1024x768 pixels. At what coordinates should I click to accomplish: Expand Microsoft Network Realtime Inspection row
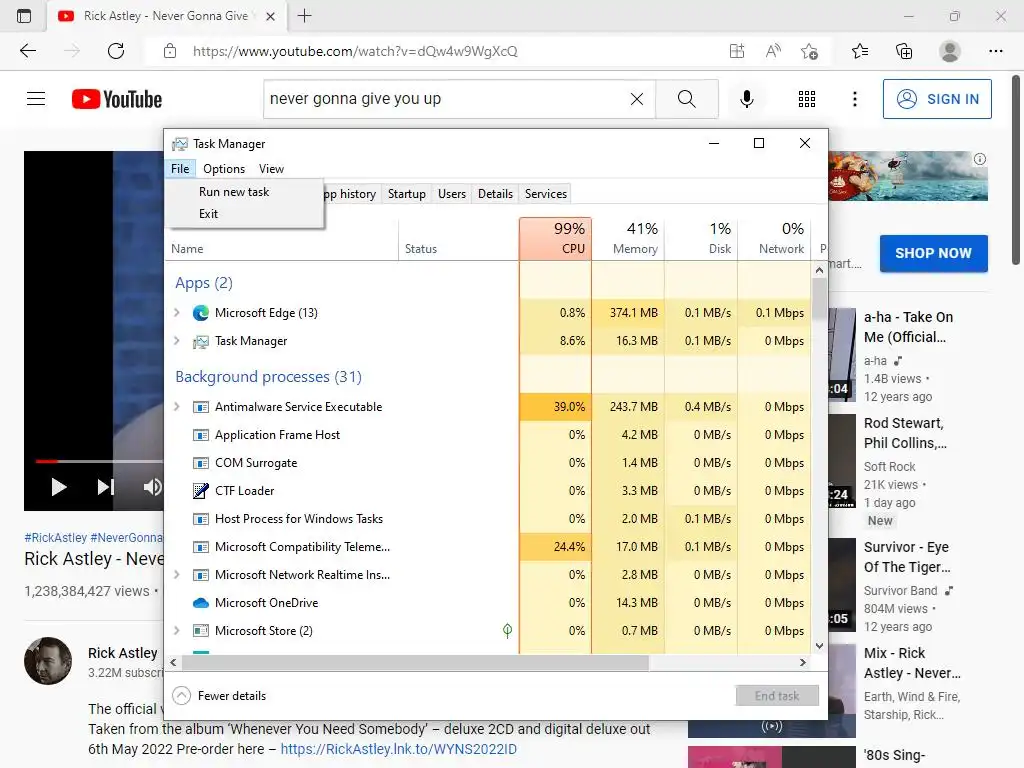176,575
